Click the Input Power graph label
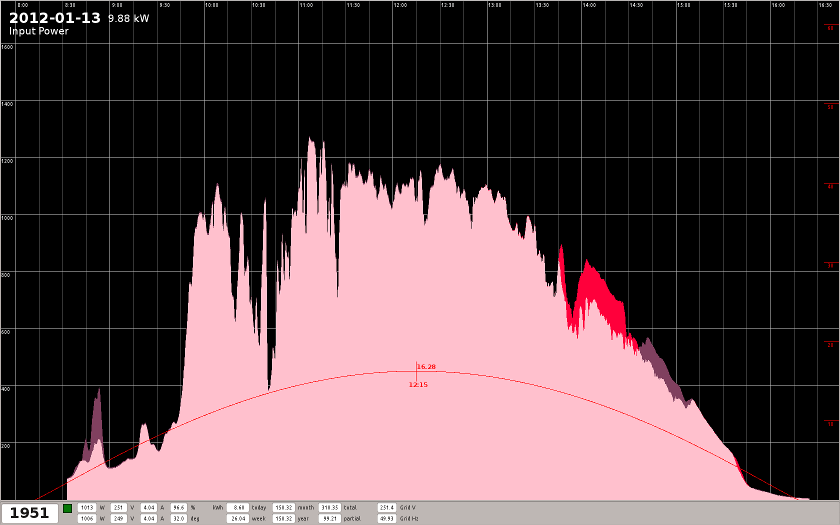Viewport: 840px width, 525px height. pos(39,31)
